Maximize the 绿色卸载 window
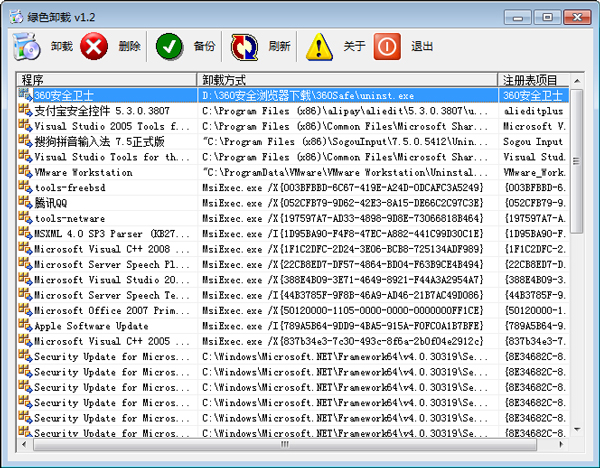Viewport: 600px width, 468px height. (548, 17)
